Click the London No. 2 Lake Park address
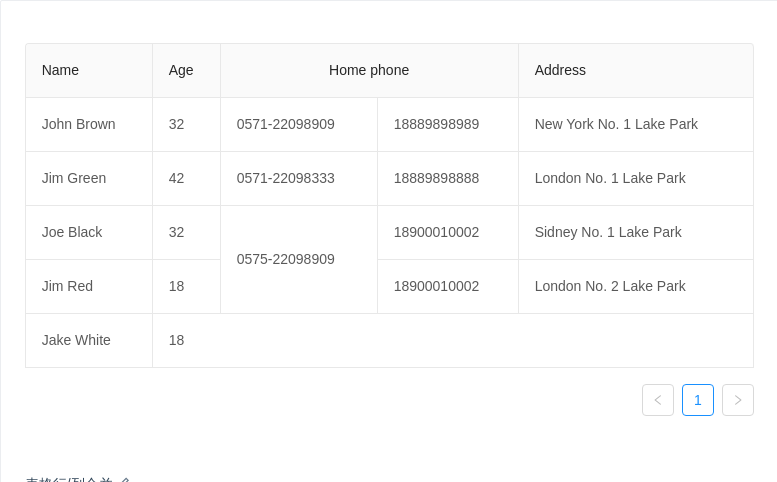777x482 pixels. coord(610,286)
